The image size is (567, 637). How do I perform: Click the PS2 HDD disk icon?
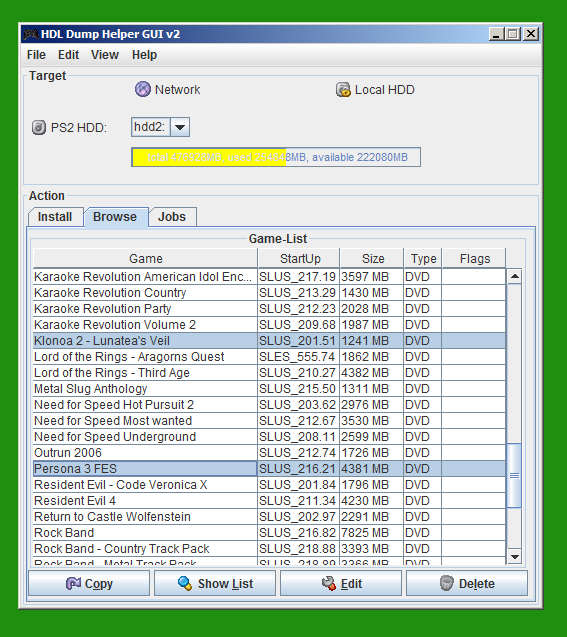(x=39, y=128)
